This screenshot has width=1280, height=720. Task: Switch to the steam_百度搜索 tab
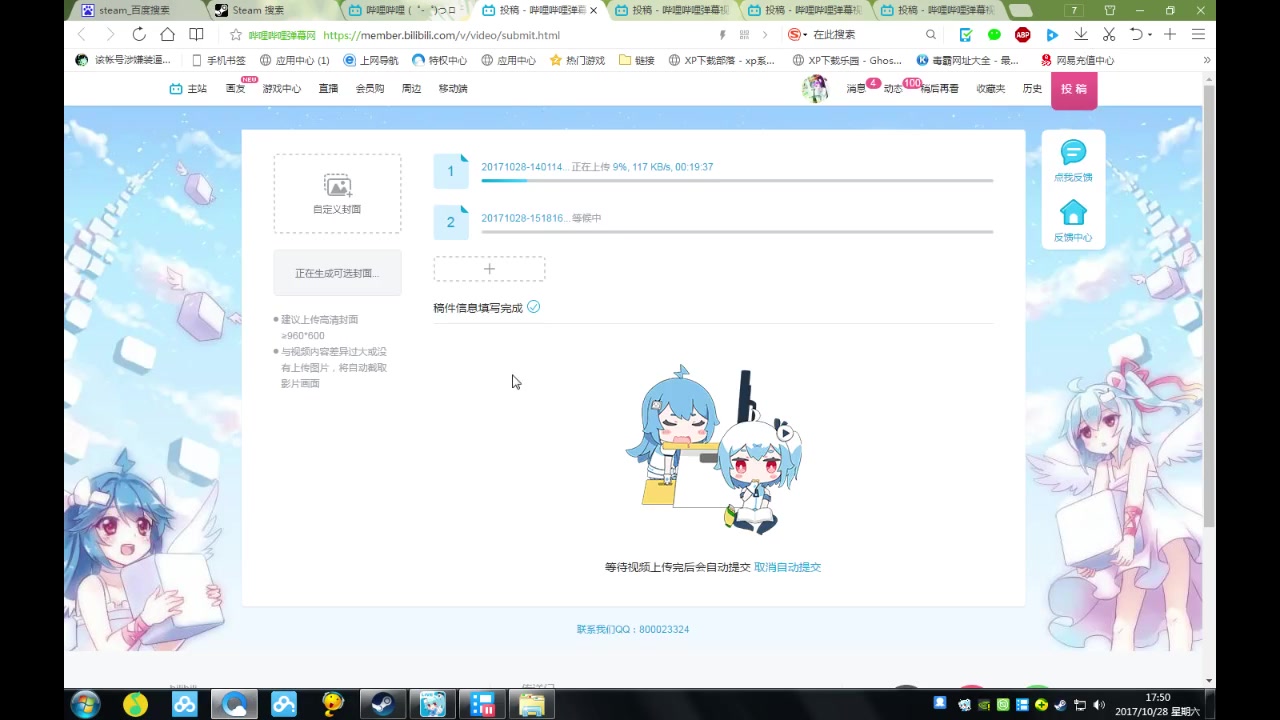(x=137, y=11)
